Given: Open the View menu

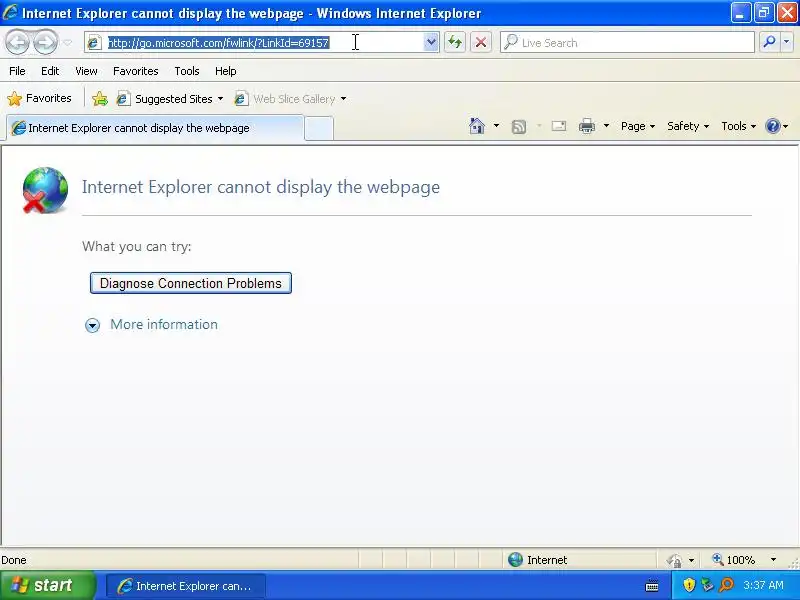Looking at the screenshot, I should [x=86, y=71].
